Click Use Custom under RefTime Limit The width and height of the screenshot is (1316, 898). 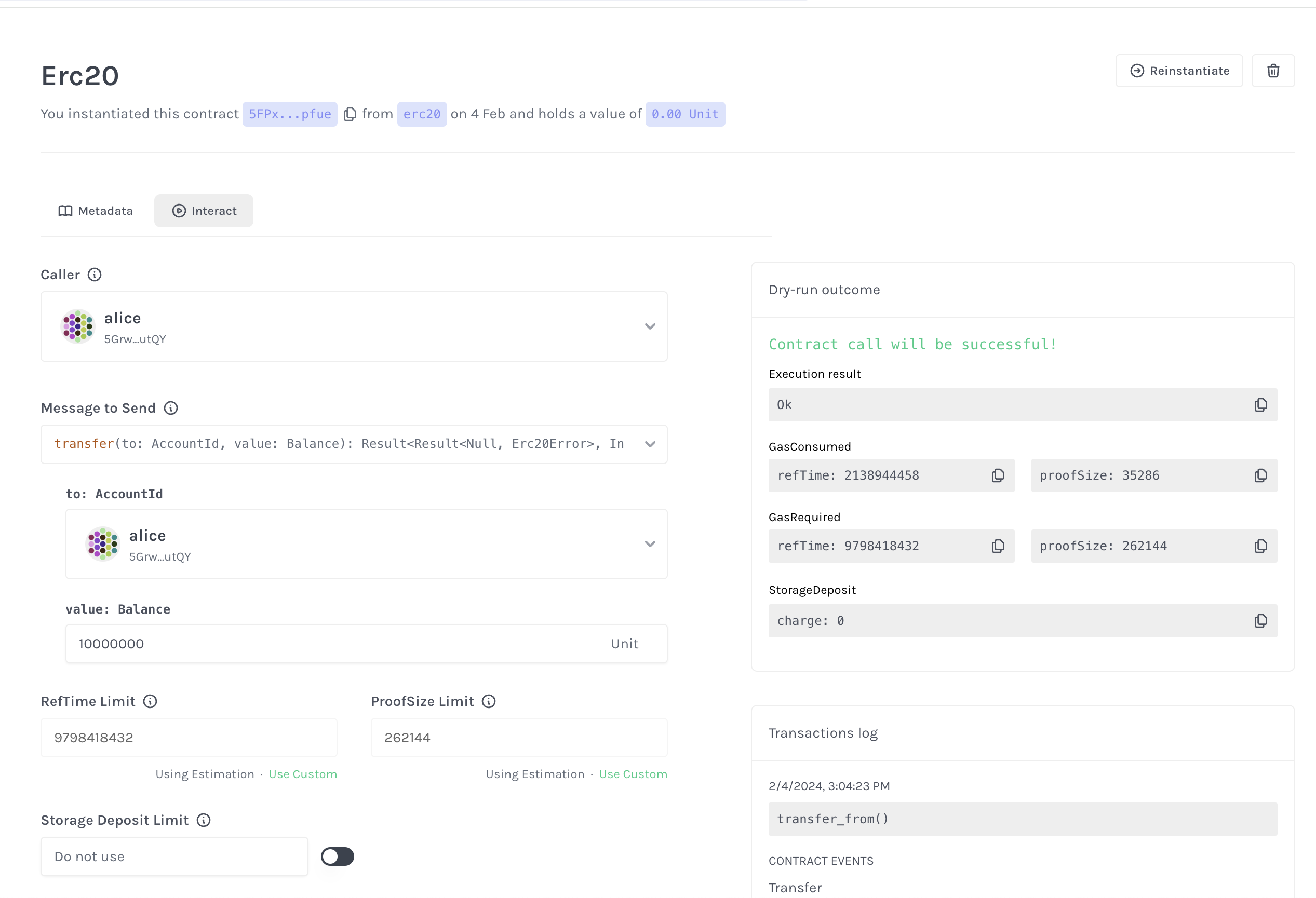(302, 774)
